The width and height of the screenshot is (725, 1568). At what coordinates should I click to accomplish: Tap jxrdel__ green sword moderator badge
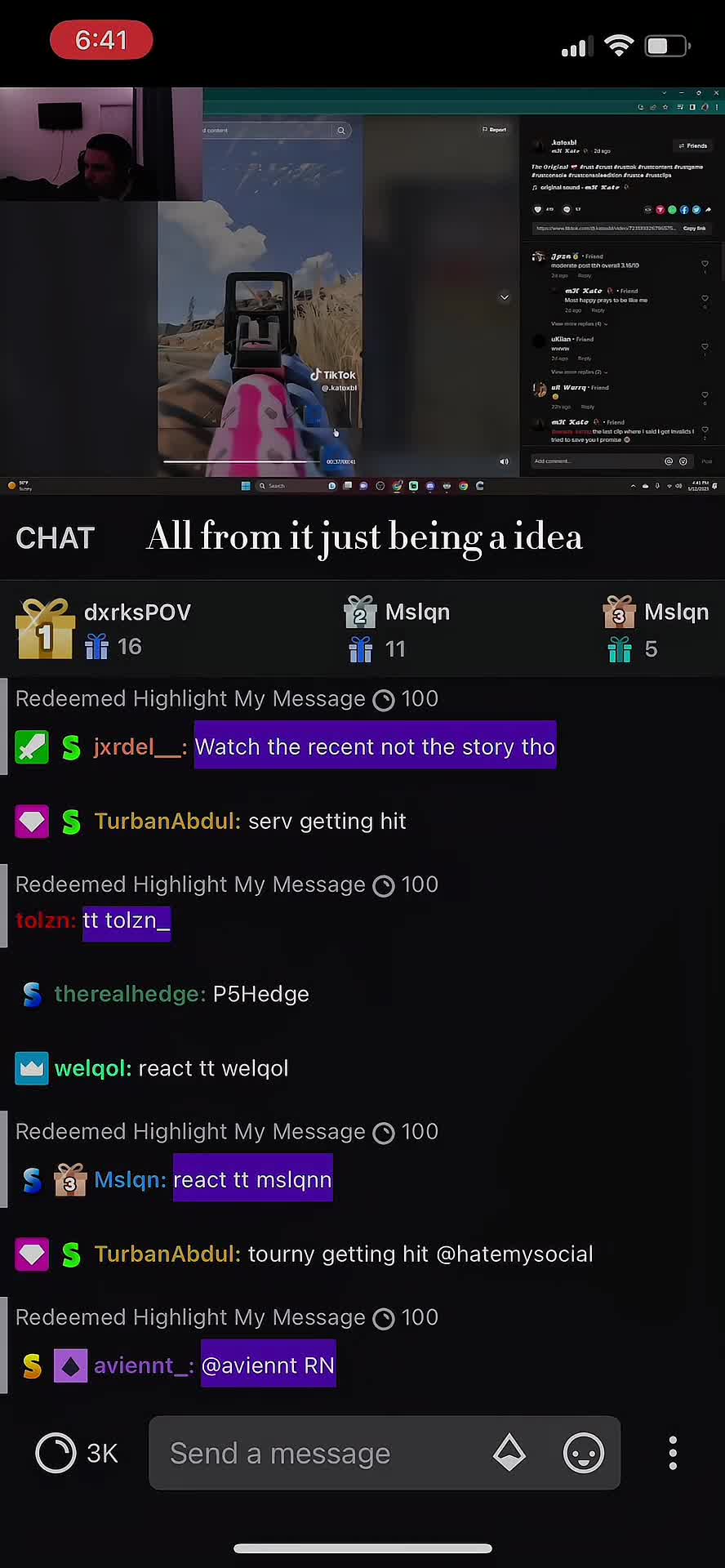click(x=32, y=747)
